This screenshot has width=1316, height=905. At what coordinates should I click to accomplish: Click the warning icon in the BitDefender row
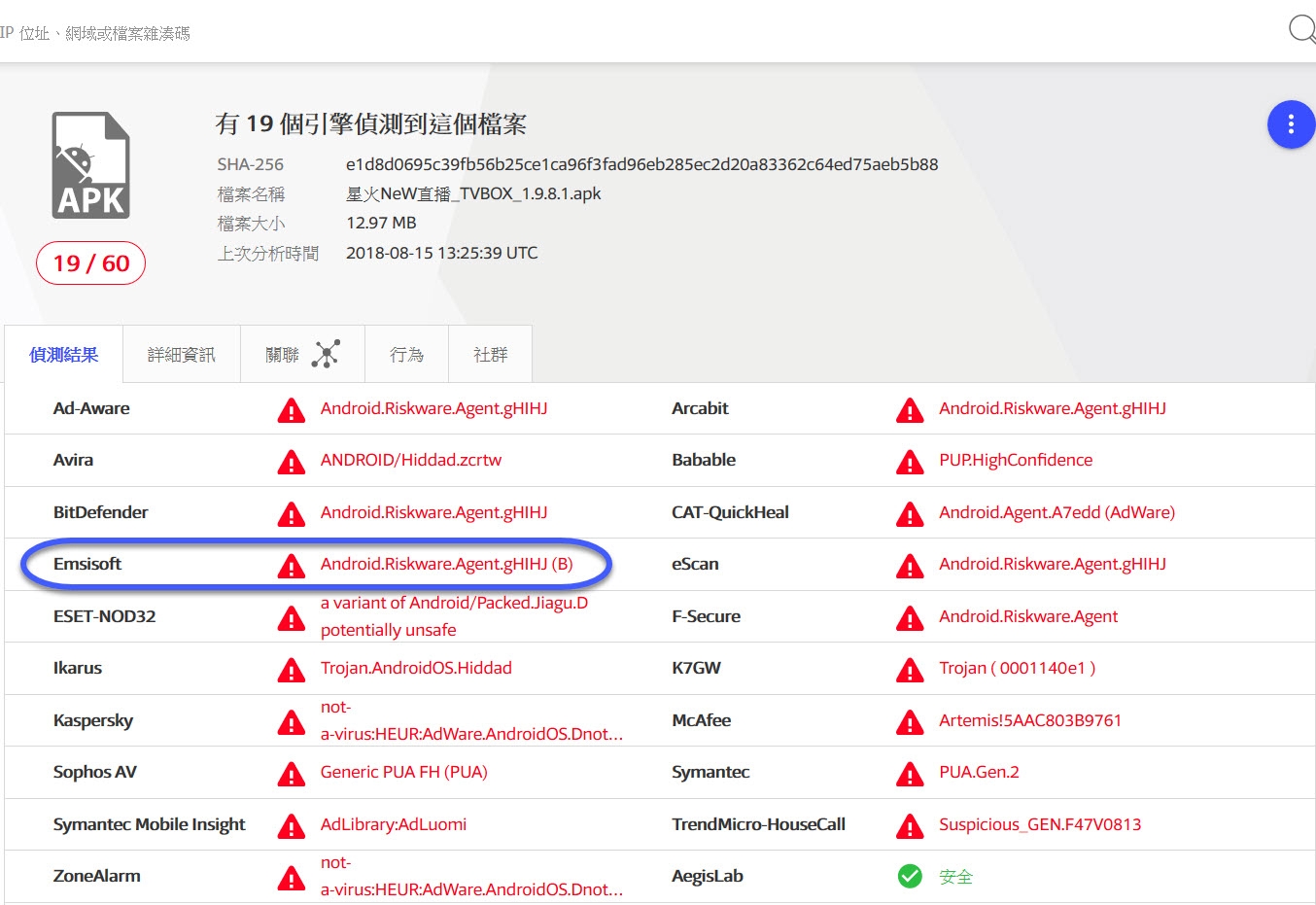[291, 514]
